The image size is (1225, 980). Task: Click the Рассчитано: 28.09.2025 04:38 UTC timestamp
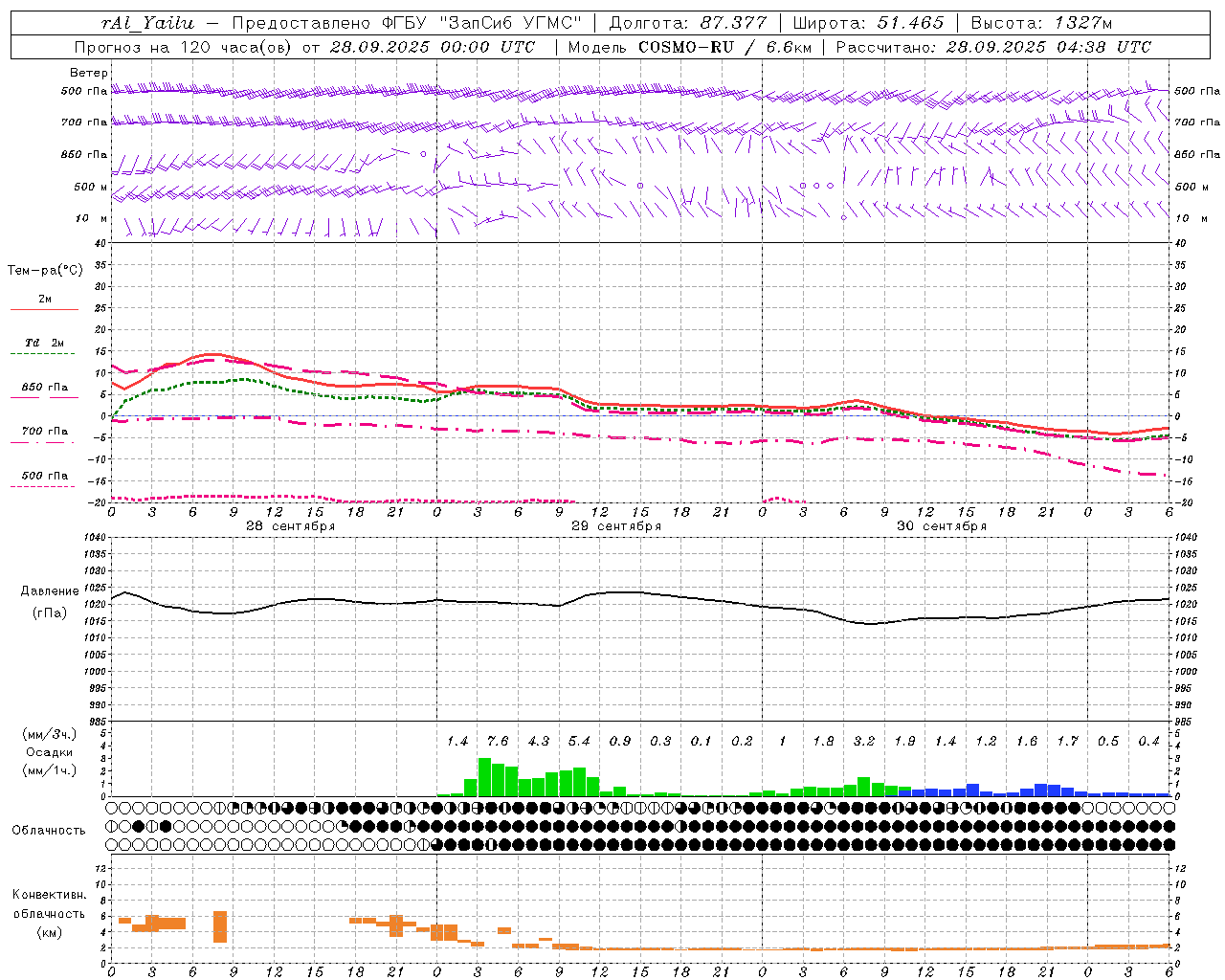[x=993, y=47]
